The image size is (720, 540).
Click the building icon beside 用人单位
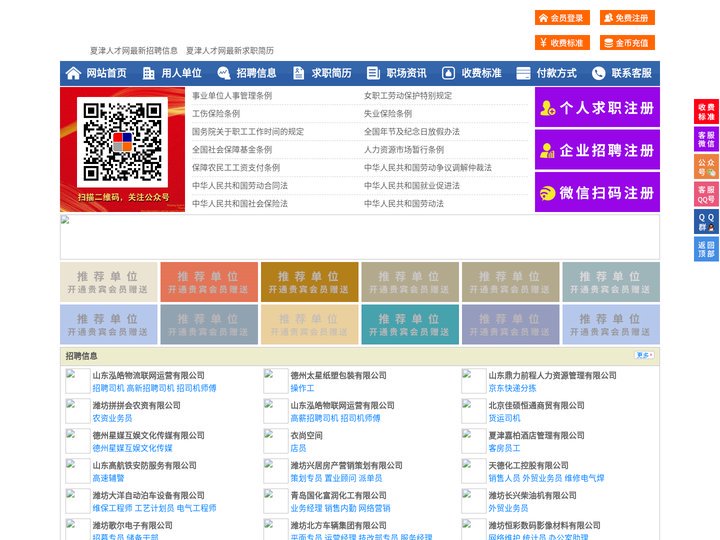point(148,73)
